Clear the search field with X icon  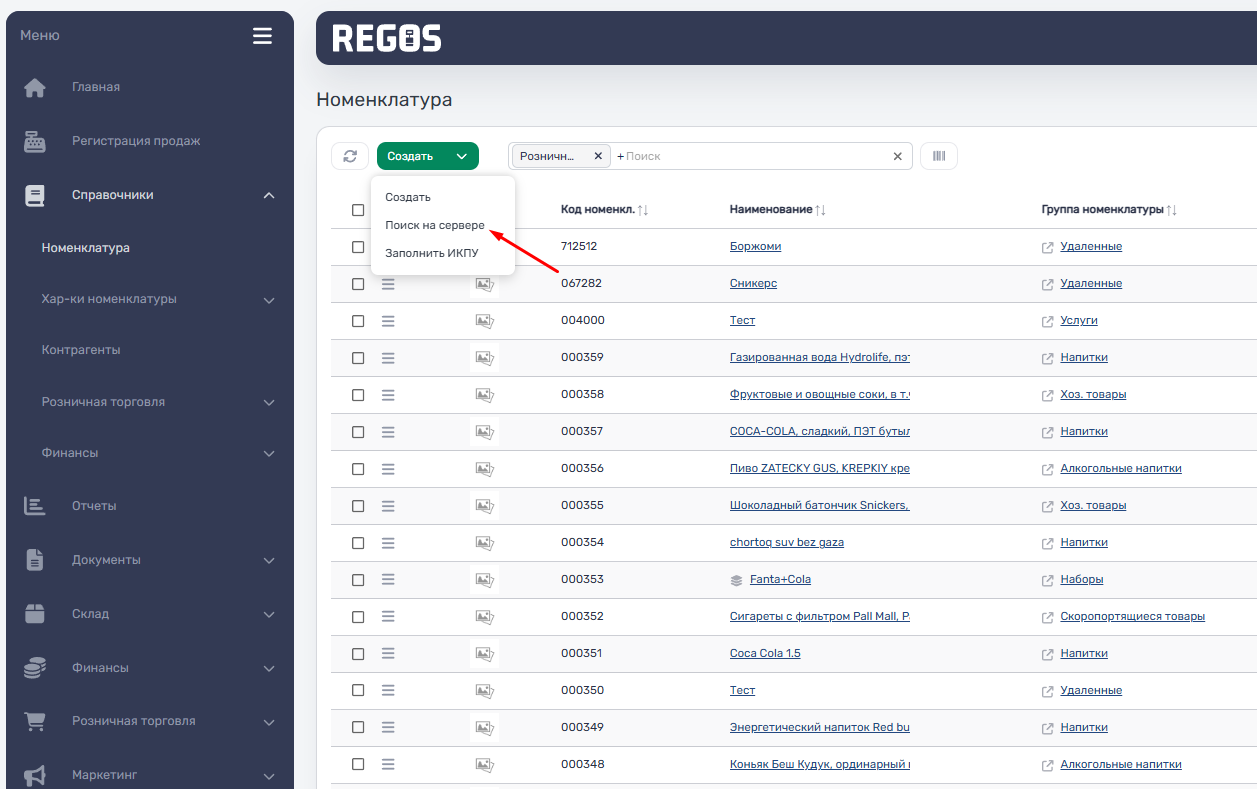coord(897,156)
